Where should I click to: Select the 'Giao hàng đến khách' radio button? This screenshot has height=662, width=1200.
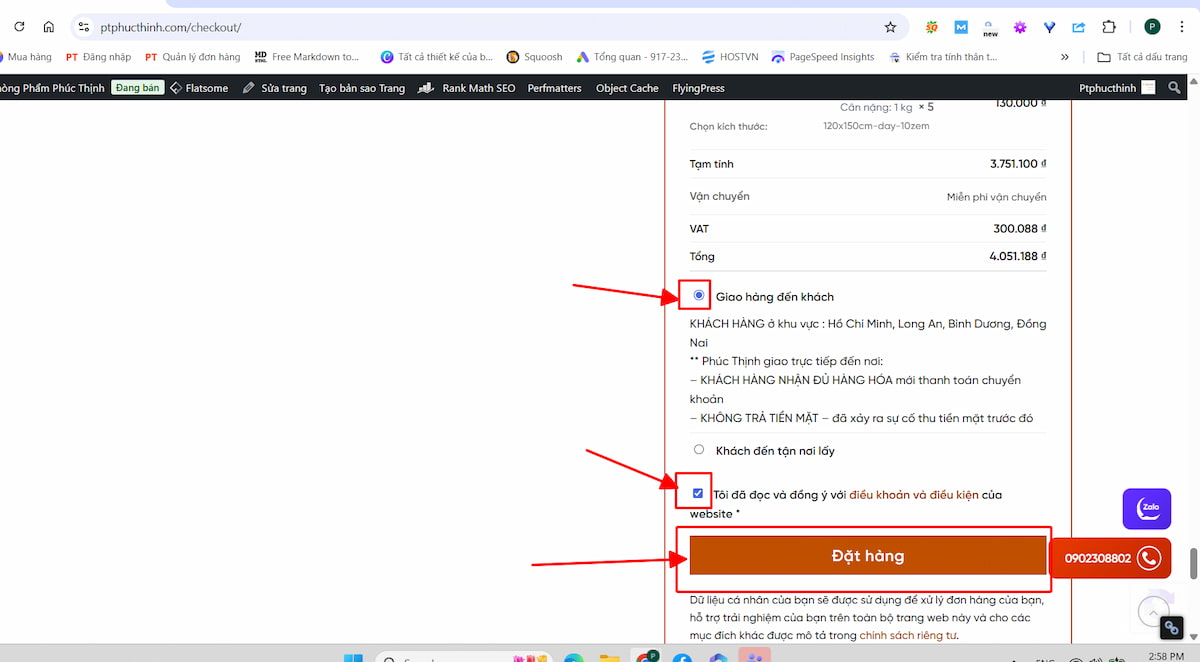coord(699,295)
